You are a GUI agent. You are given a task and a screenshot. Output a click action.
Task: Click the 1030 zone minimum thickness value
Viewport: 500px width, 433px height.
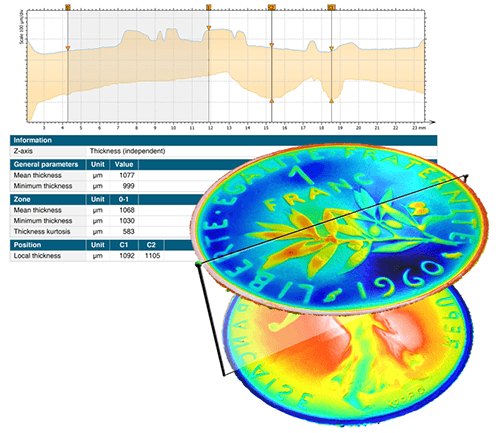pos(127,221)
